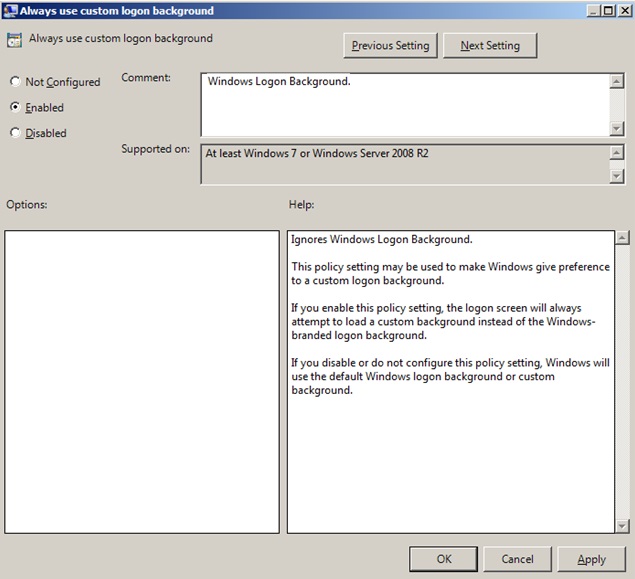
Task: Go to Next Setting
Action: pos(490,46)
